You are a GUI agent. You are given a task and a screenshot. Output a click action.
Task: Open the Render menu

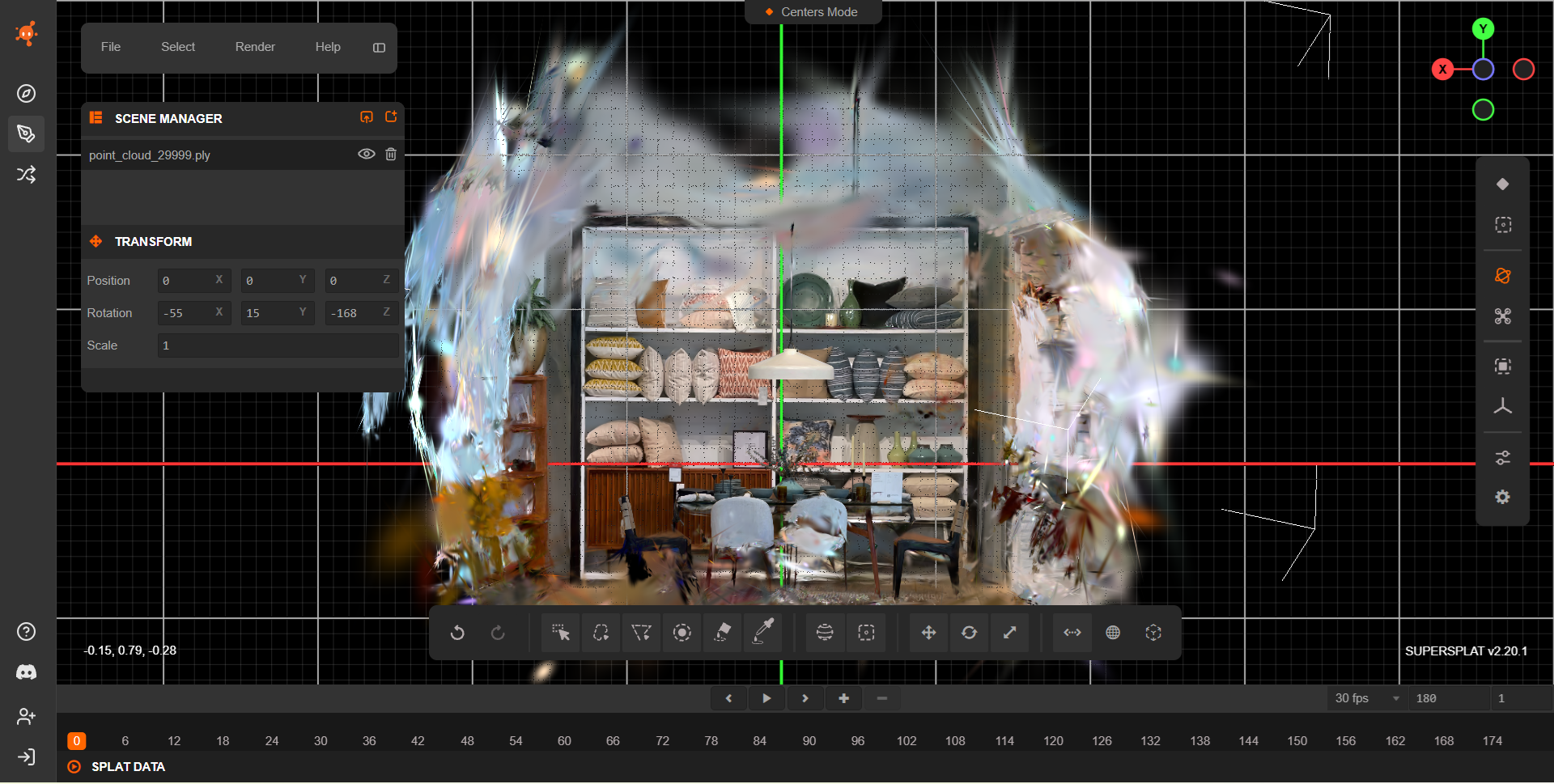[255, 47]
